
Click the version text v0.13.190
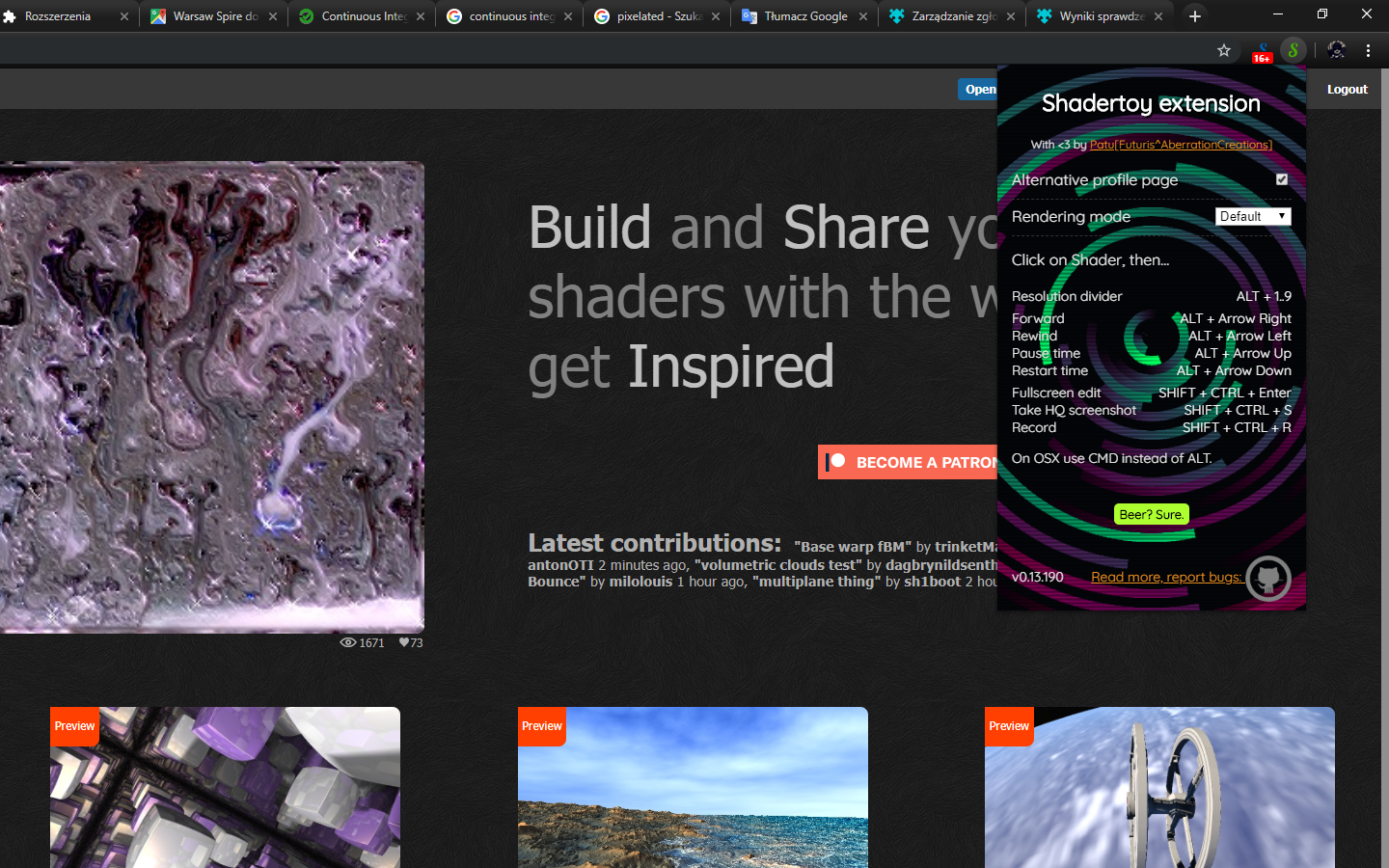click(x=1038, y=577)
